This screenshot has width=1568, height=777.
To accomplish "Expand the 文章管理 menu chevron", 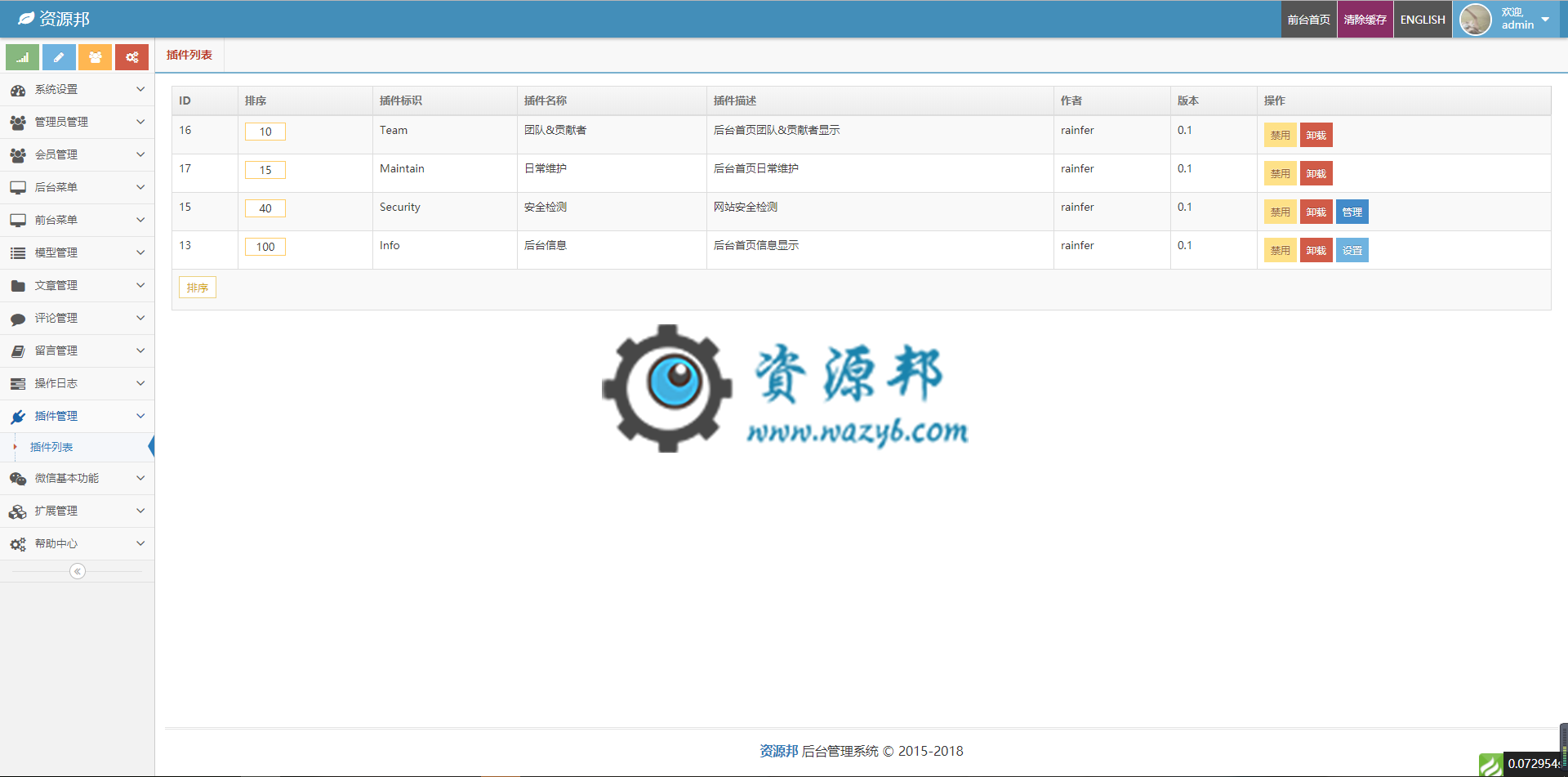I will coord(140,285).
